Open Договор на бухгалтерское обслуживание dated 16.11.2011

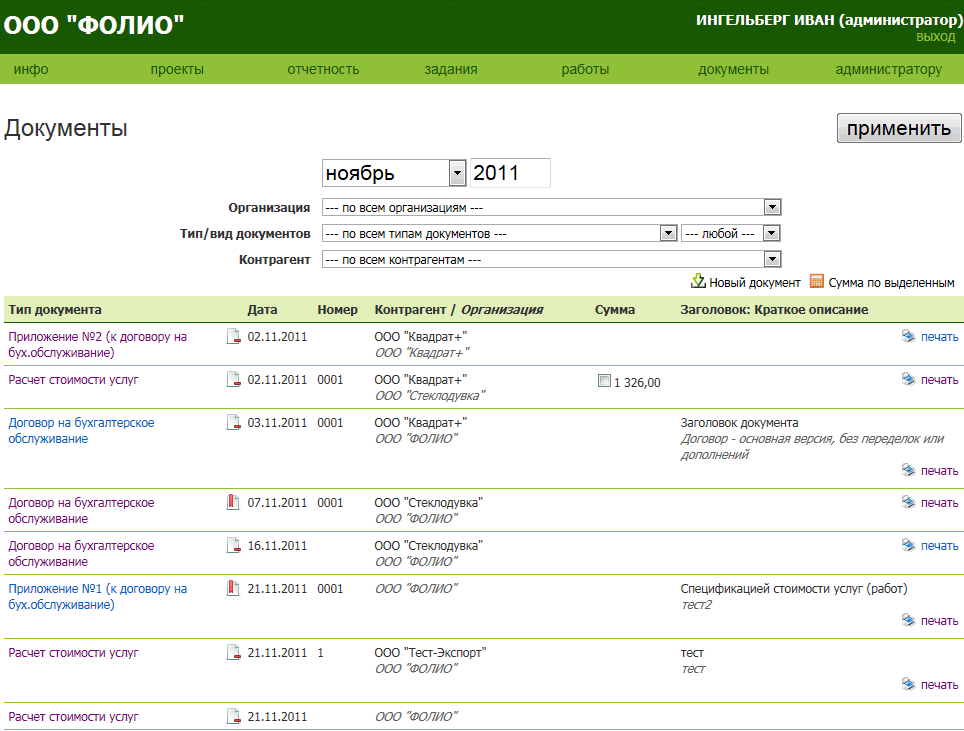[x=81, y=553]
